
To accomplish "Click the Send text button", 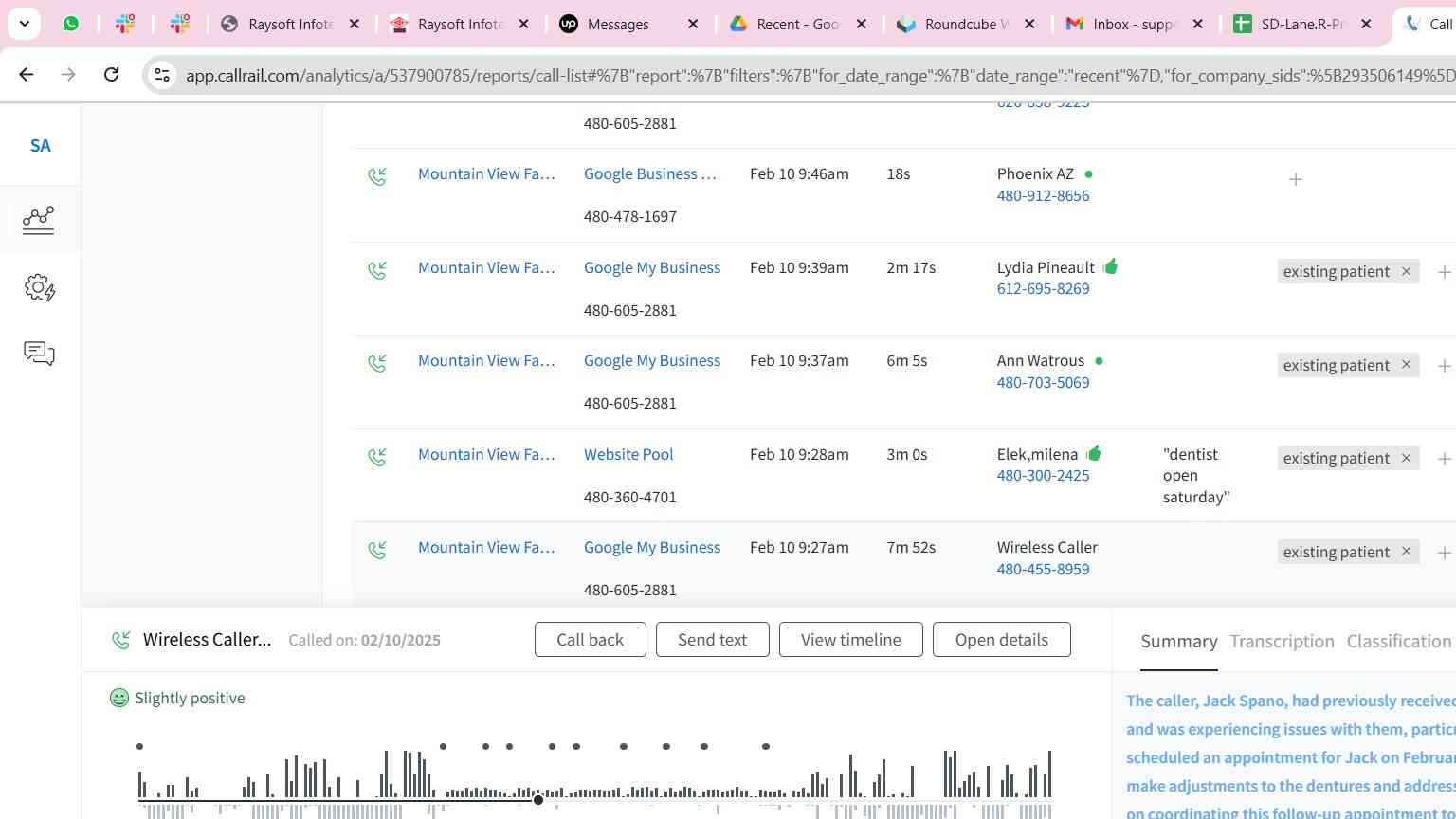I will (x=712, y=640).
